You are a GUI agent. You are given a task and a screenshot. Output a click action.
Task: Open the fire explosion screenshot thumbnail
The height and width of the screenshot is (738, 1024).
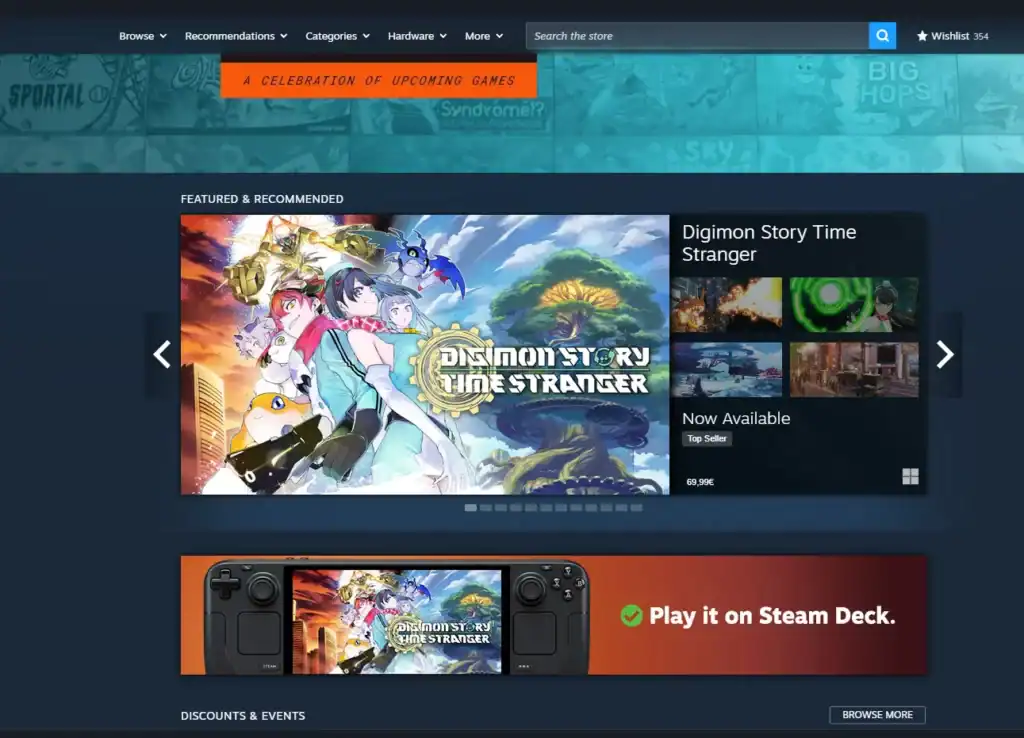pos(727,305)
